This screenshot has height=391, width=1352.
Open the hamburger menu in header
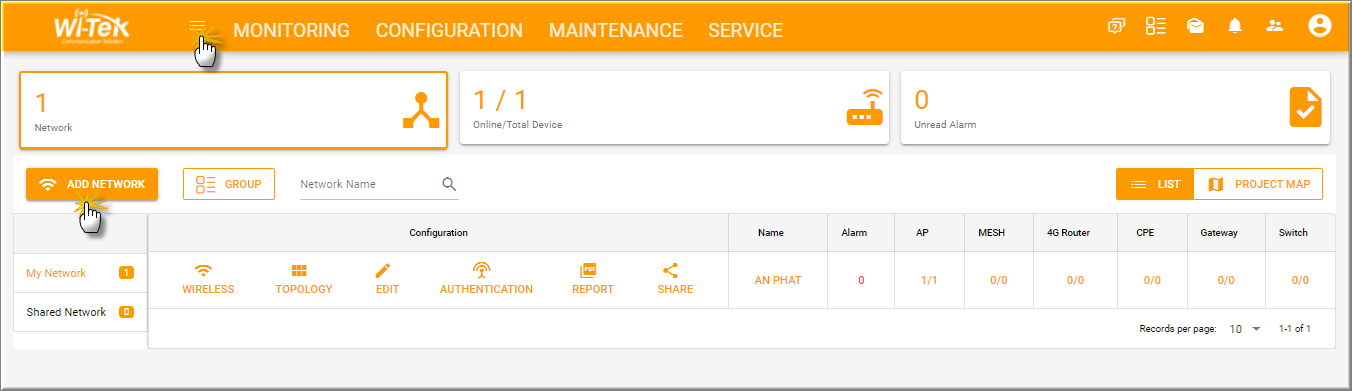(x=197, y=28)
